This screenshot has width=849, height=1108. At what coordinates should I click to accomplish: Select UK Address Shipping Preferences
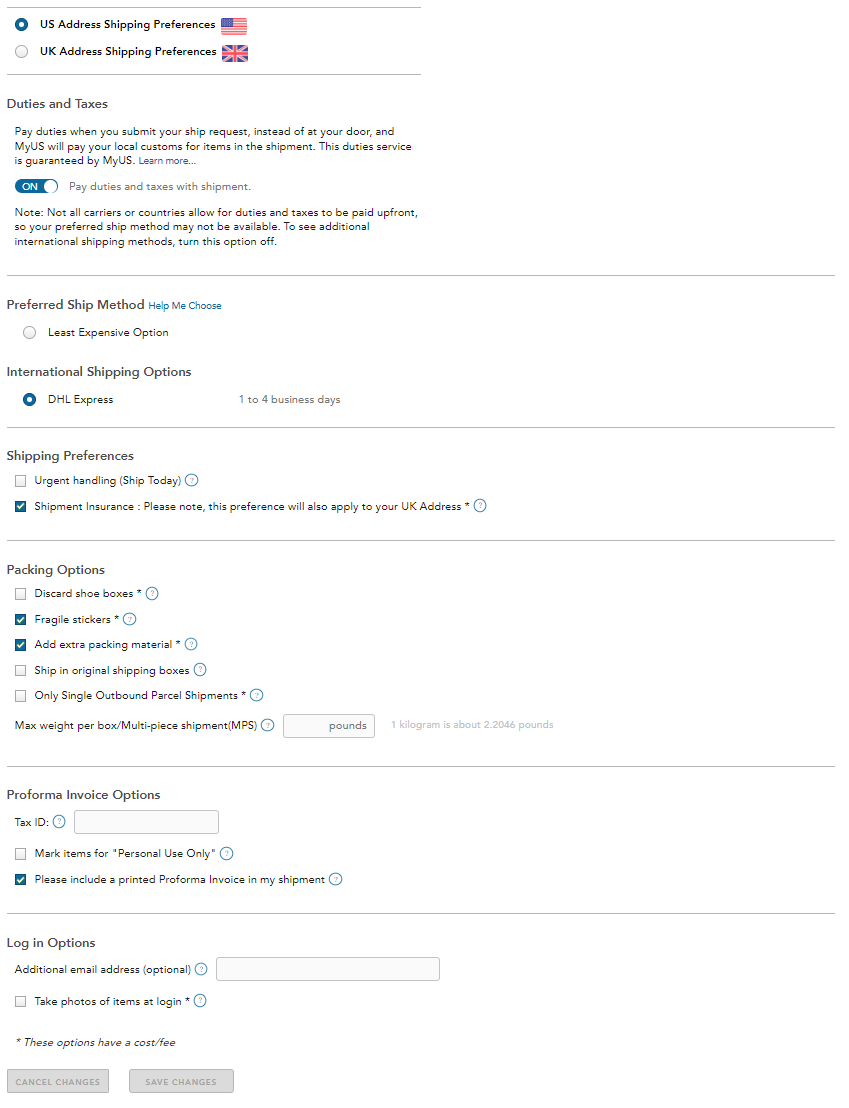pos(21,51)
